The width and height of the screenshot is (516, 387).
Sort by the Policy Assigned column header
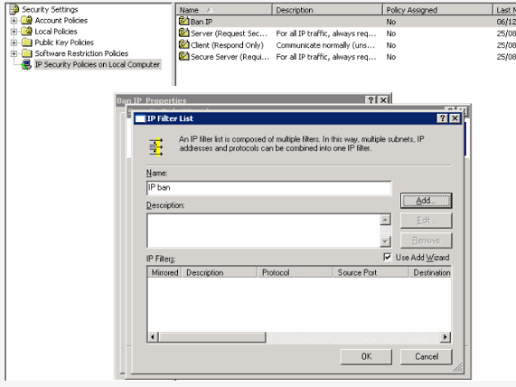[437, 10]
